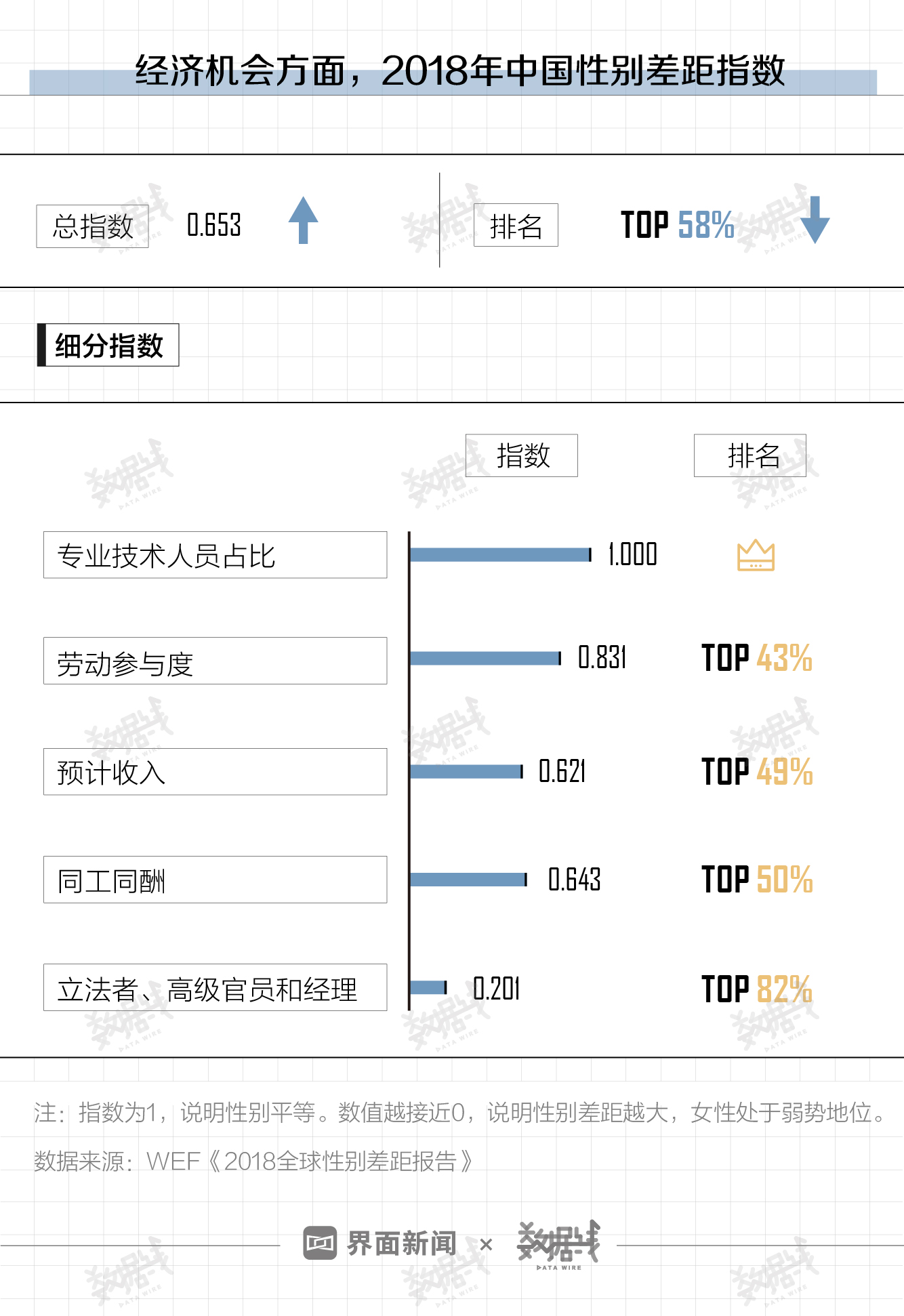Click the 同工同酬 label box

215,880
